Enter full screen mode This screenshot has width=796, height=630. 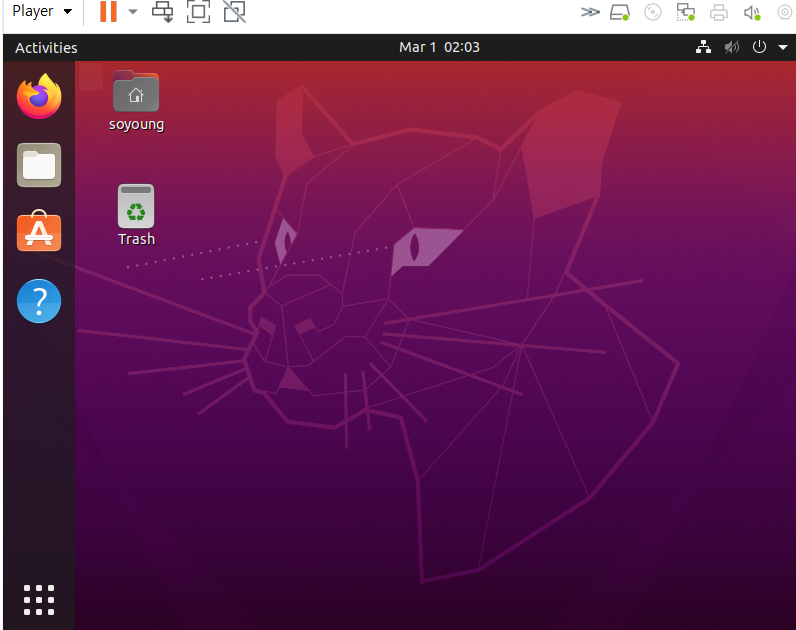(x=198, y=11)
